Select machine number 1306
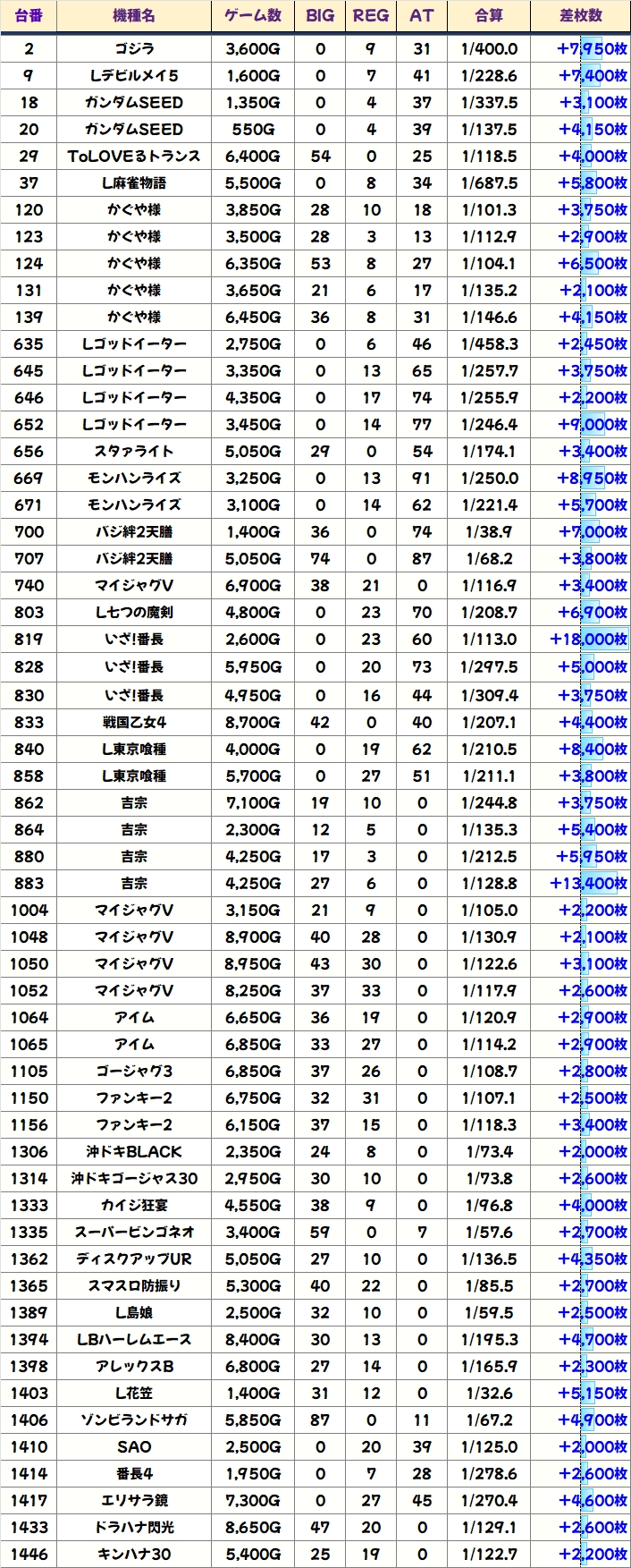 point(29,1152)
